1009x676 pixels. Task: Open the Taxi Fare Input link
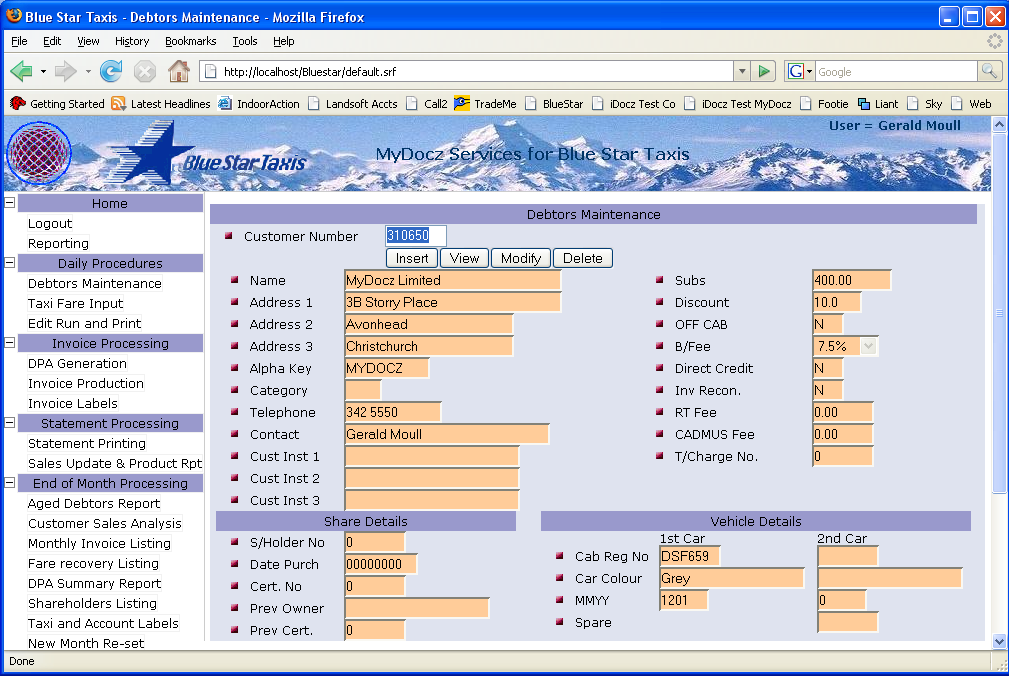tap(75, 303)
